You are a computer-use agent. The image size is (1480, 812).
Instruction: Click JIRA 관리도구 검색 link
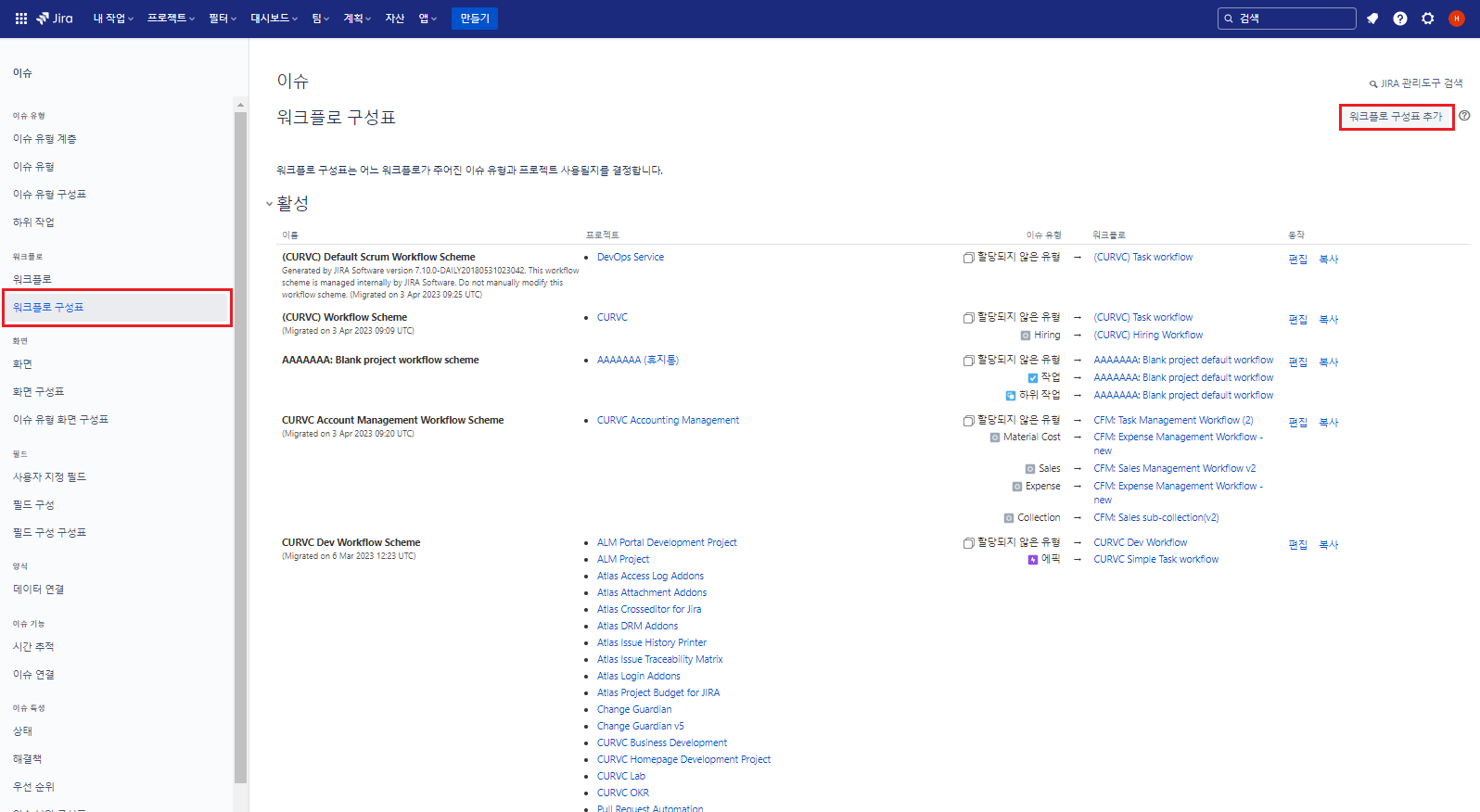1416,83
